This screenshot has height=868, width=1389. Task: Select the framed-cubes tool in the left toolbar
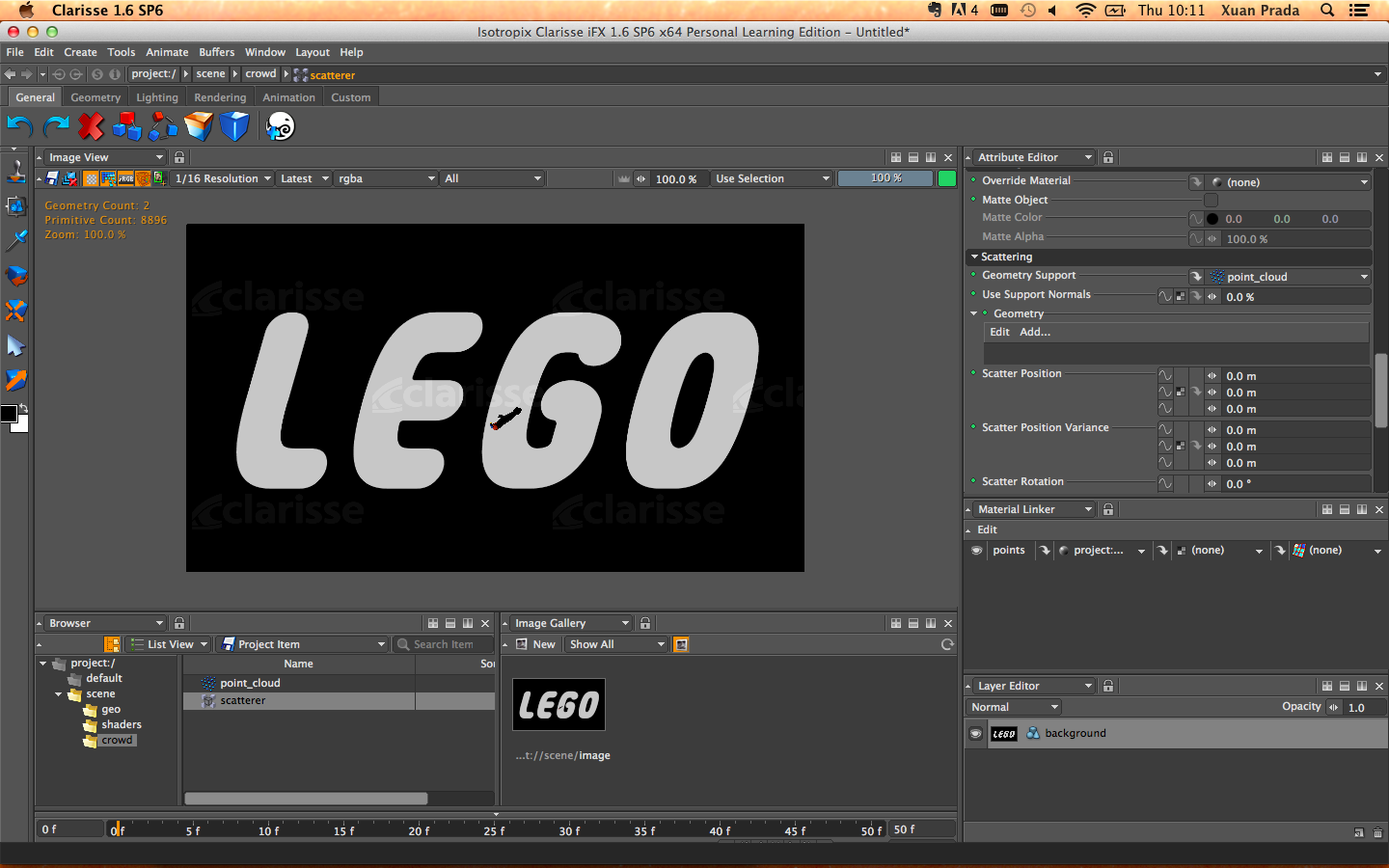pyautogui.click(x=16, y=205)
